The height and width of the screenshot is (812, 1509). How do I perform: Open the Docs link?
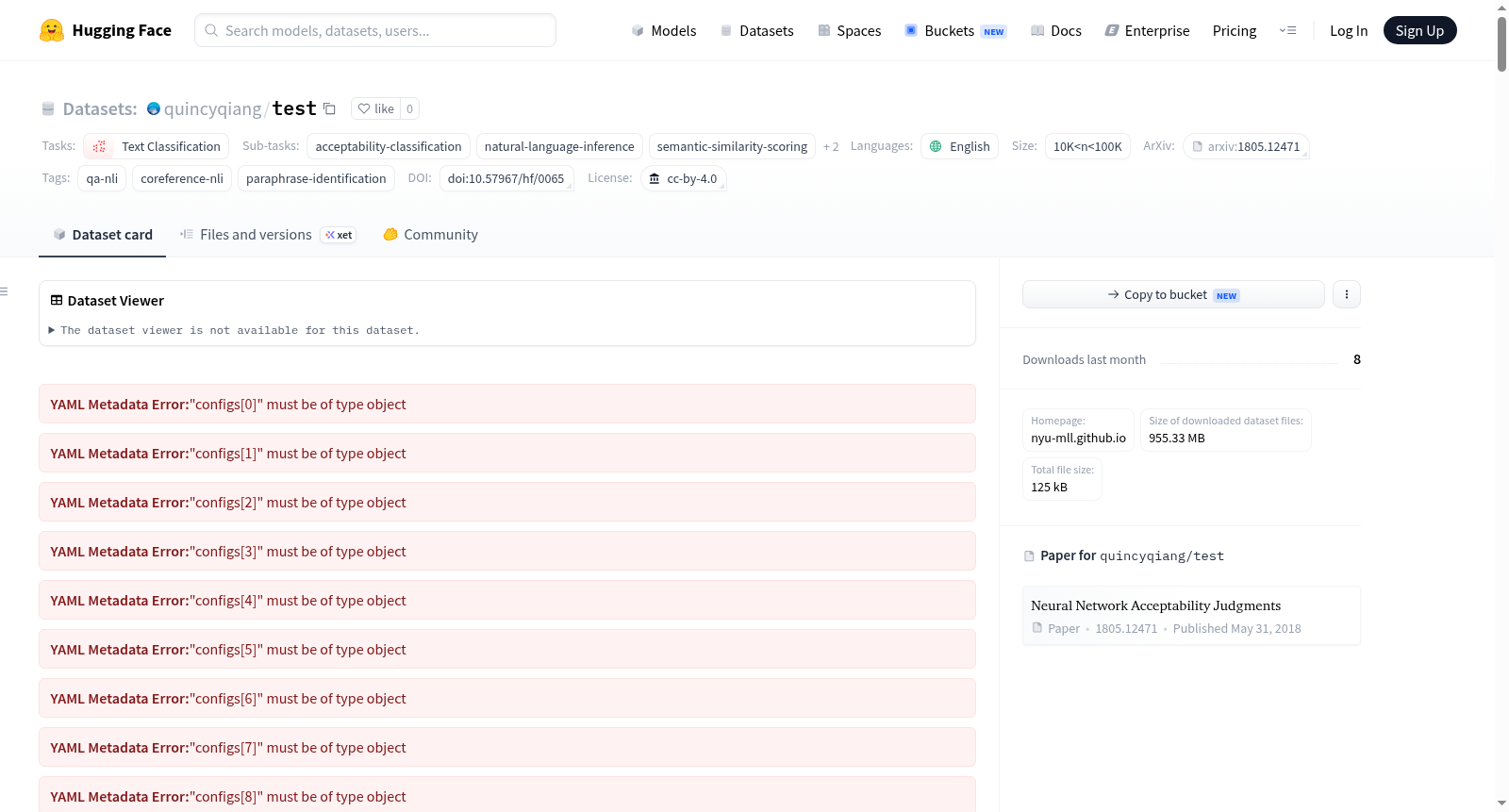1056,30
